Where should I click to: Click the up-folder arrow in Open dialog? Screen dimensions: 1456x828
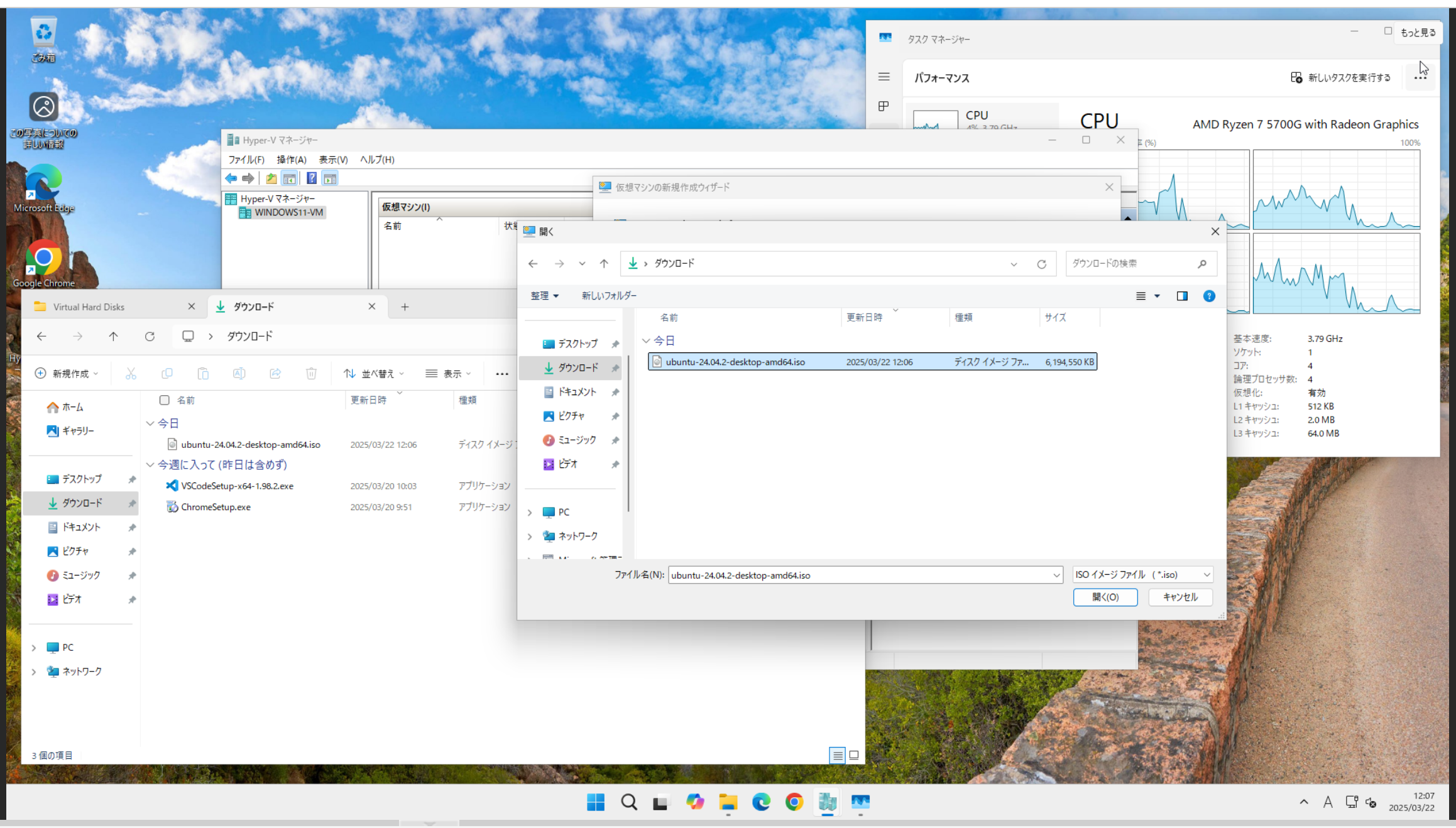pyautogui.click(x=603, y=264)
